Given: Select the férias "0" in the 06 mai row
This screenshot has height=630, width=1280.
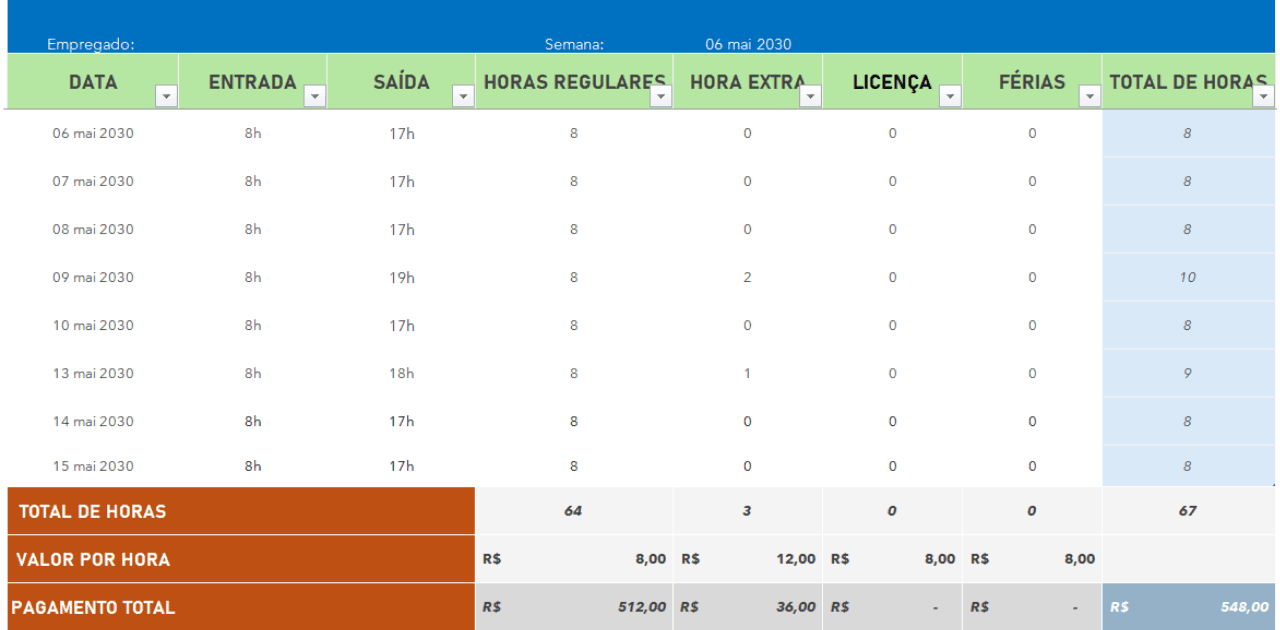Looking at the screenshot, I should coord(1032,133).
